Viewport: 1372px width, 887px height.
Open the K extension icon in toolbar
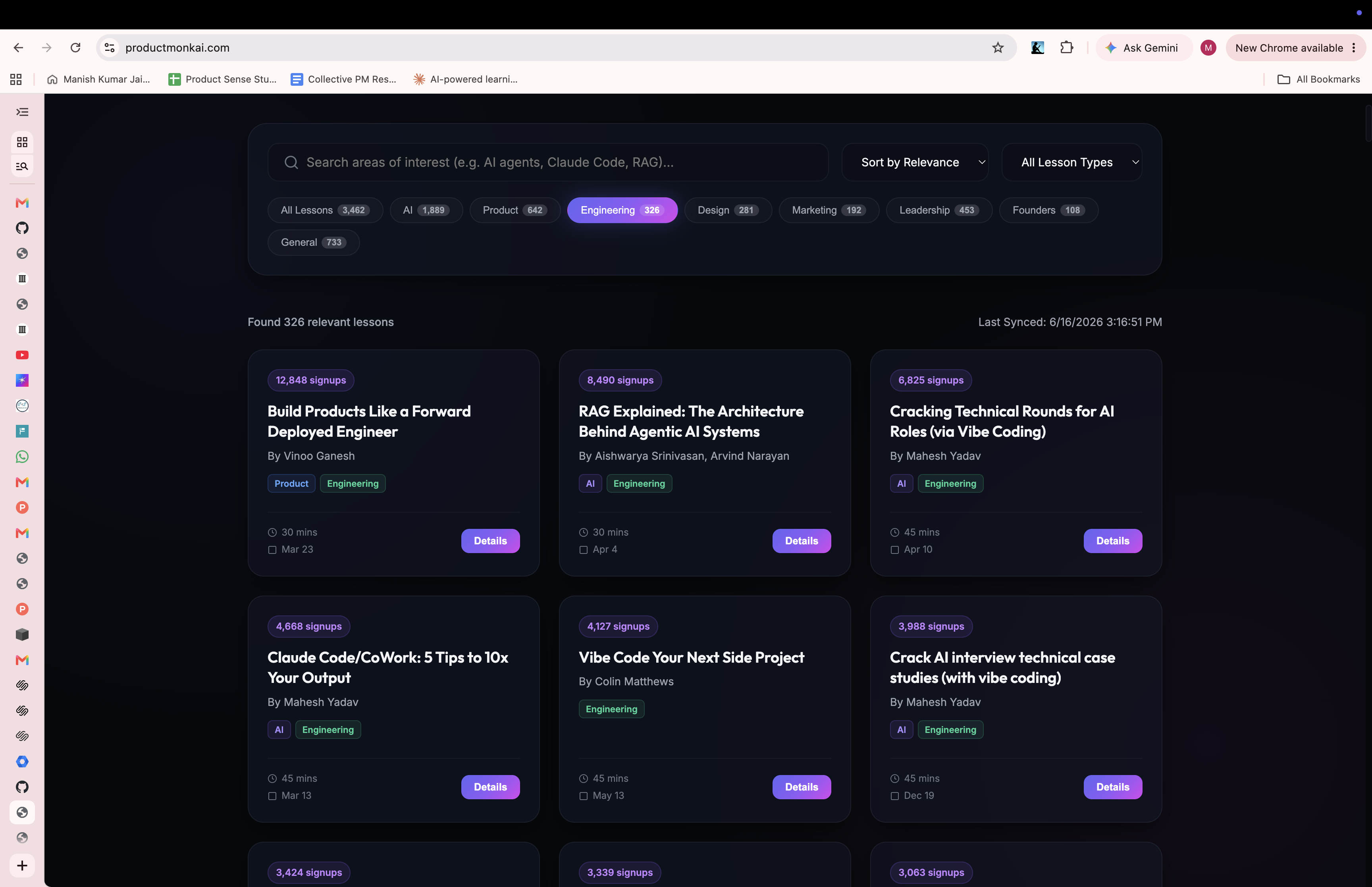[1037, 48]
